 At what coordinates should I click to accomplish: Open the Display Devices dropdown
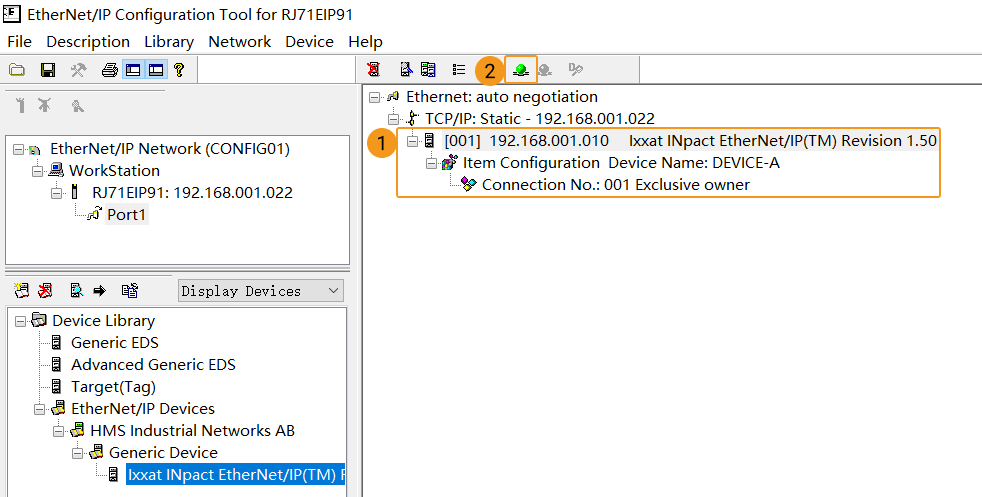pyautogui.click(x=260, y=291)
